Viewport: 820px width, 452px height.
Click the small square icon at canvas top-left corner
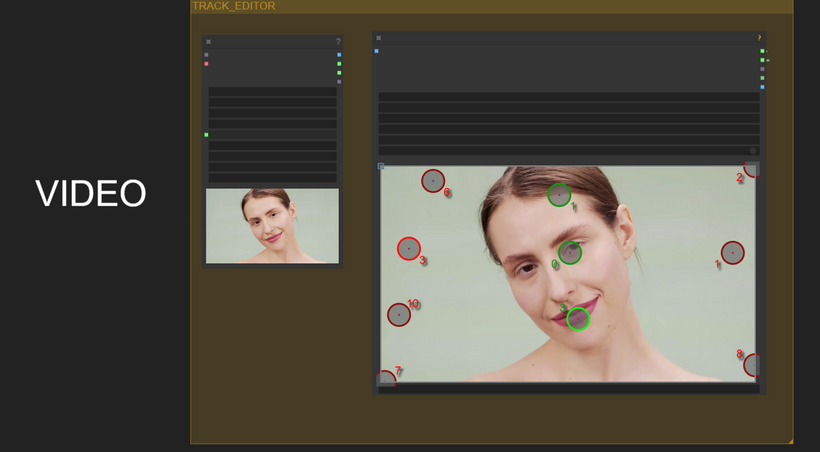381,167
